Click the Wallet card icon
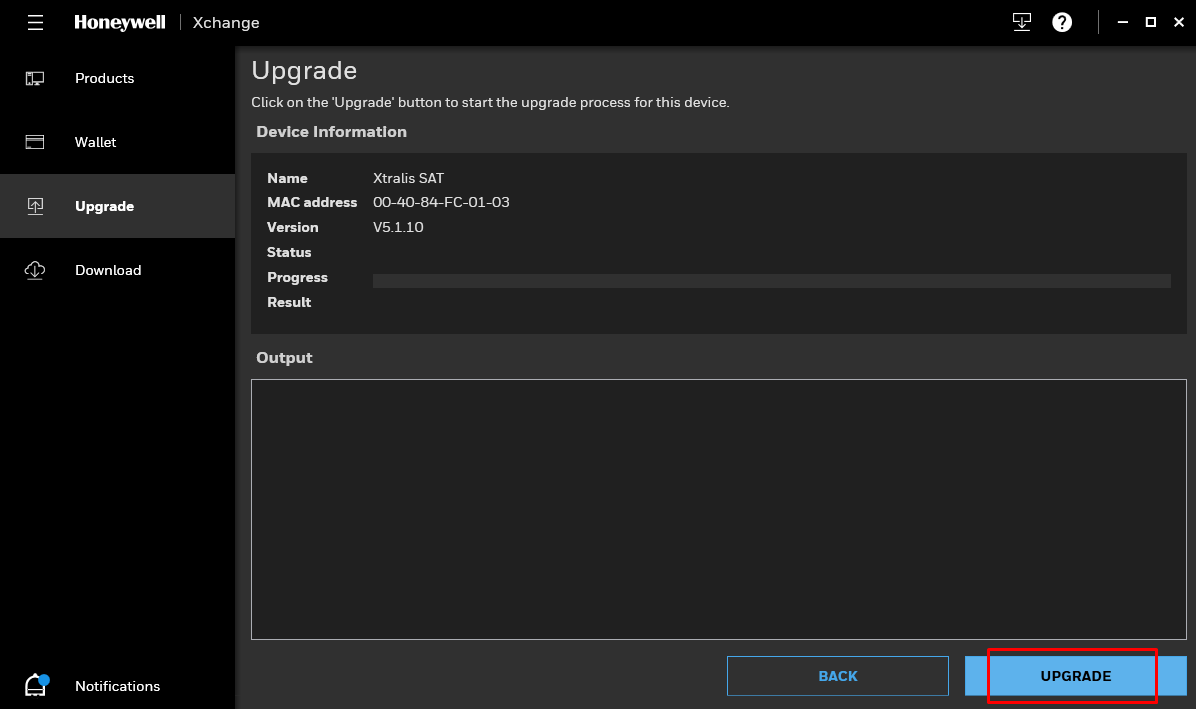This screenshot has height=709, width=1196. 35,142
